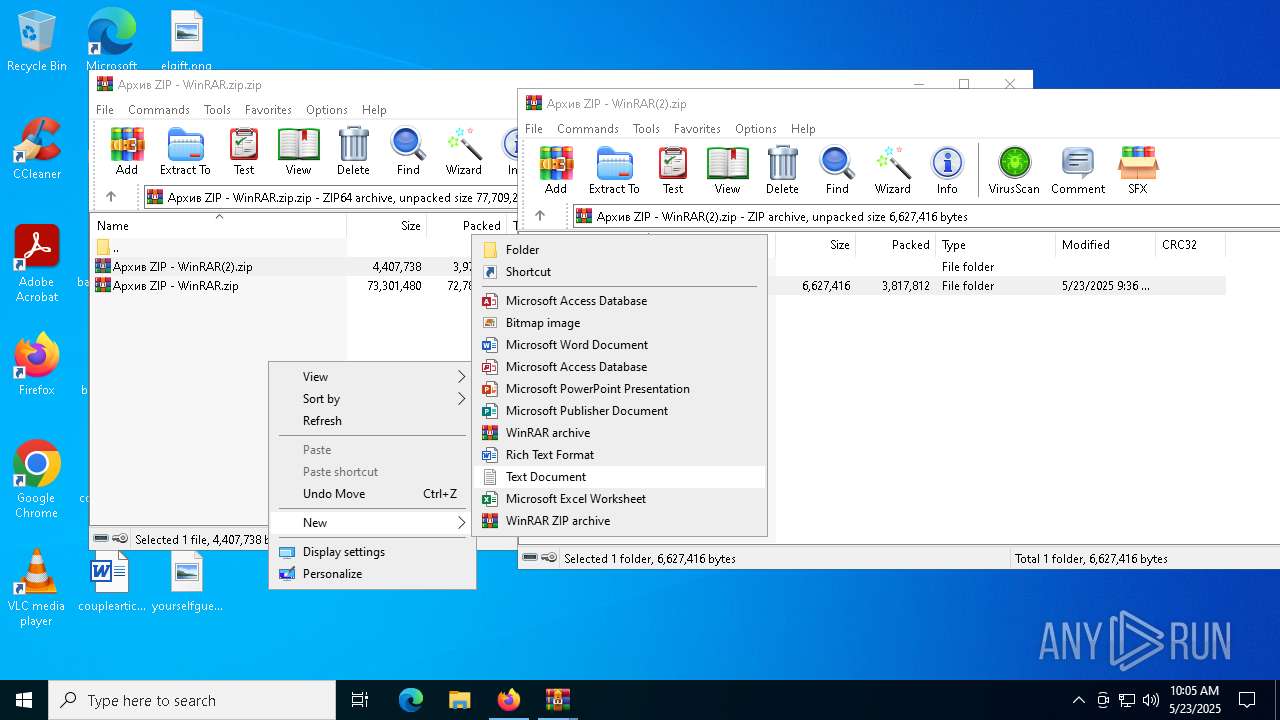Click the Windows Start button
Screen dimensions: 1280x720
24,700
